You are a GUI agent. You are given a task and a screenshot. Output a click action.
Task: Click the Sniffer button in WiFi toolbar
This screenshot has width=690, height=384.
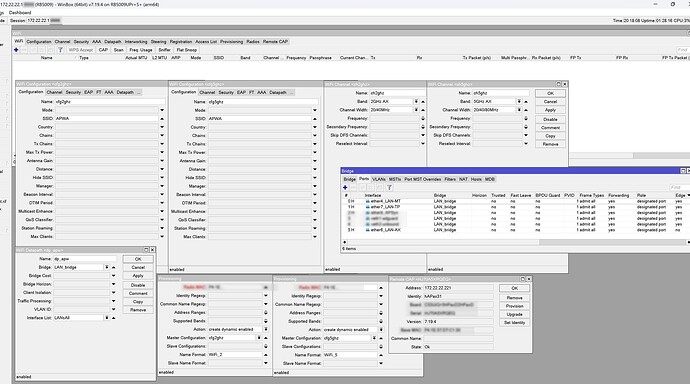[x=164, y=50]
